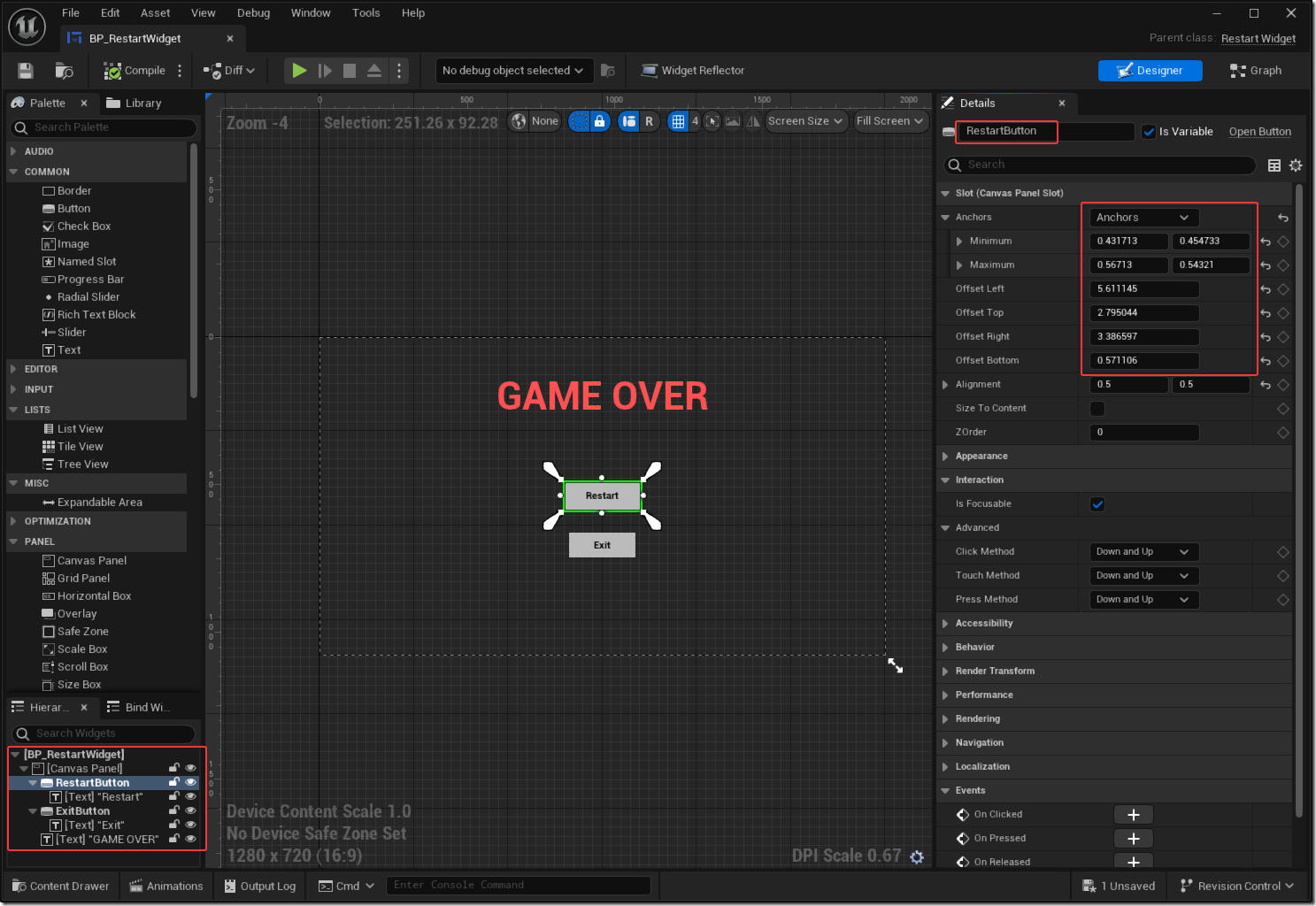This screenshot has width=1316, height=906.
Task: Lock the GAME OVER text widget in the hierarchy
Action: coord(174,840)
